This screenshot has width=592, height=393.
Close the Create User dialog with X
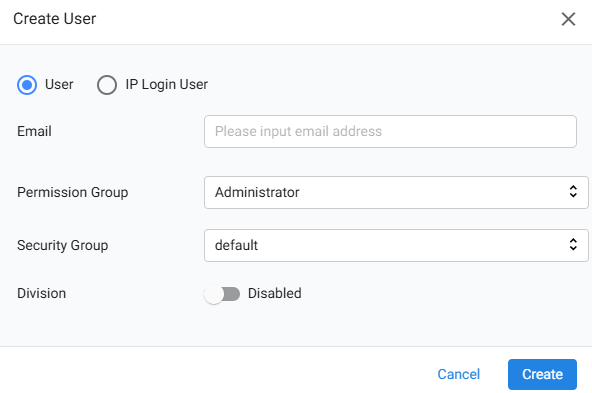(568, 19)
